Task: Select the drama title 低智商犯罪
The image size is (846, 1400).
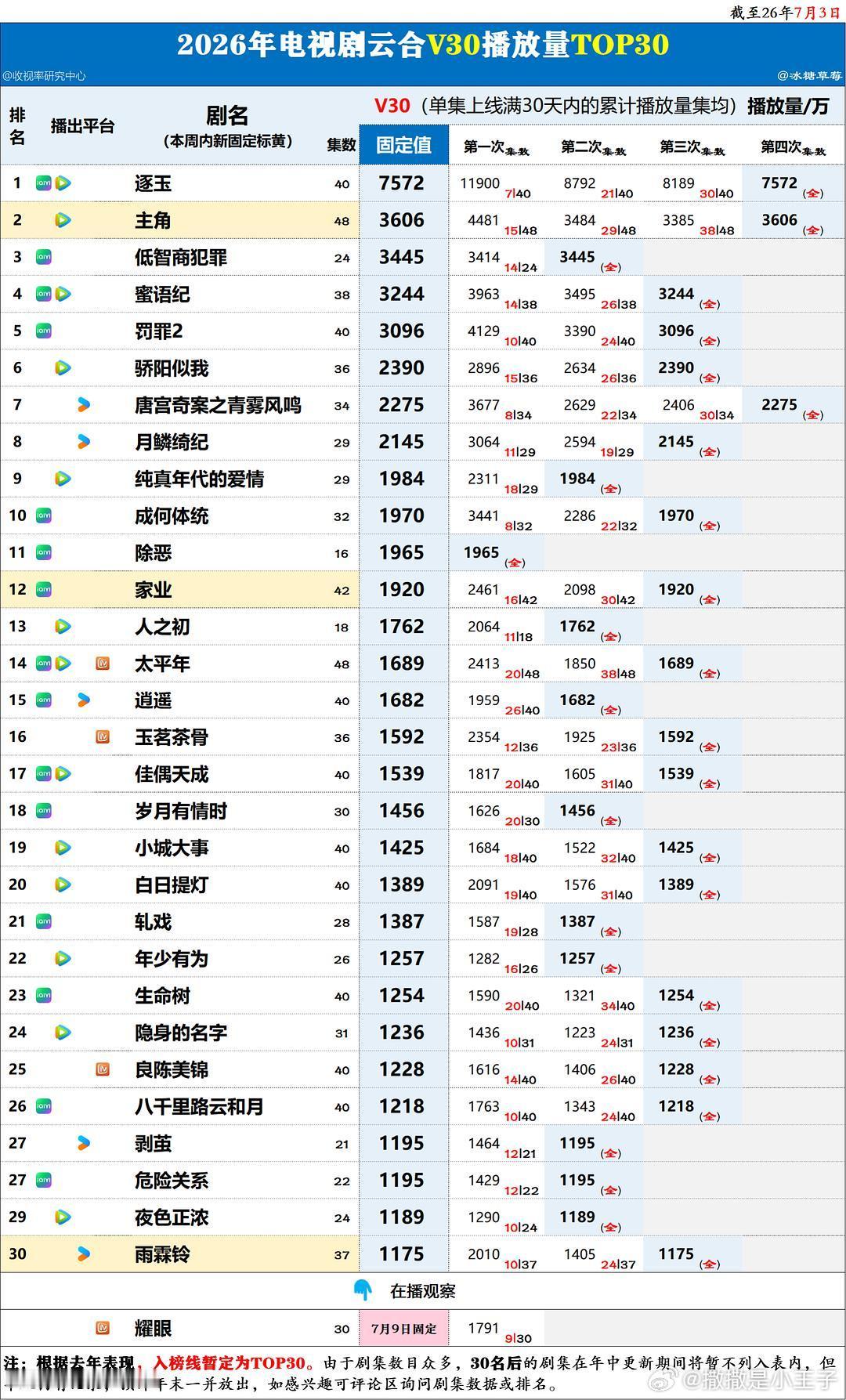Action: click(x=181, y=257)
